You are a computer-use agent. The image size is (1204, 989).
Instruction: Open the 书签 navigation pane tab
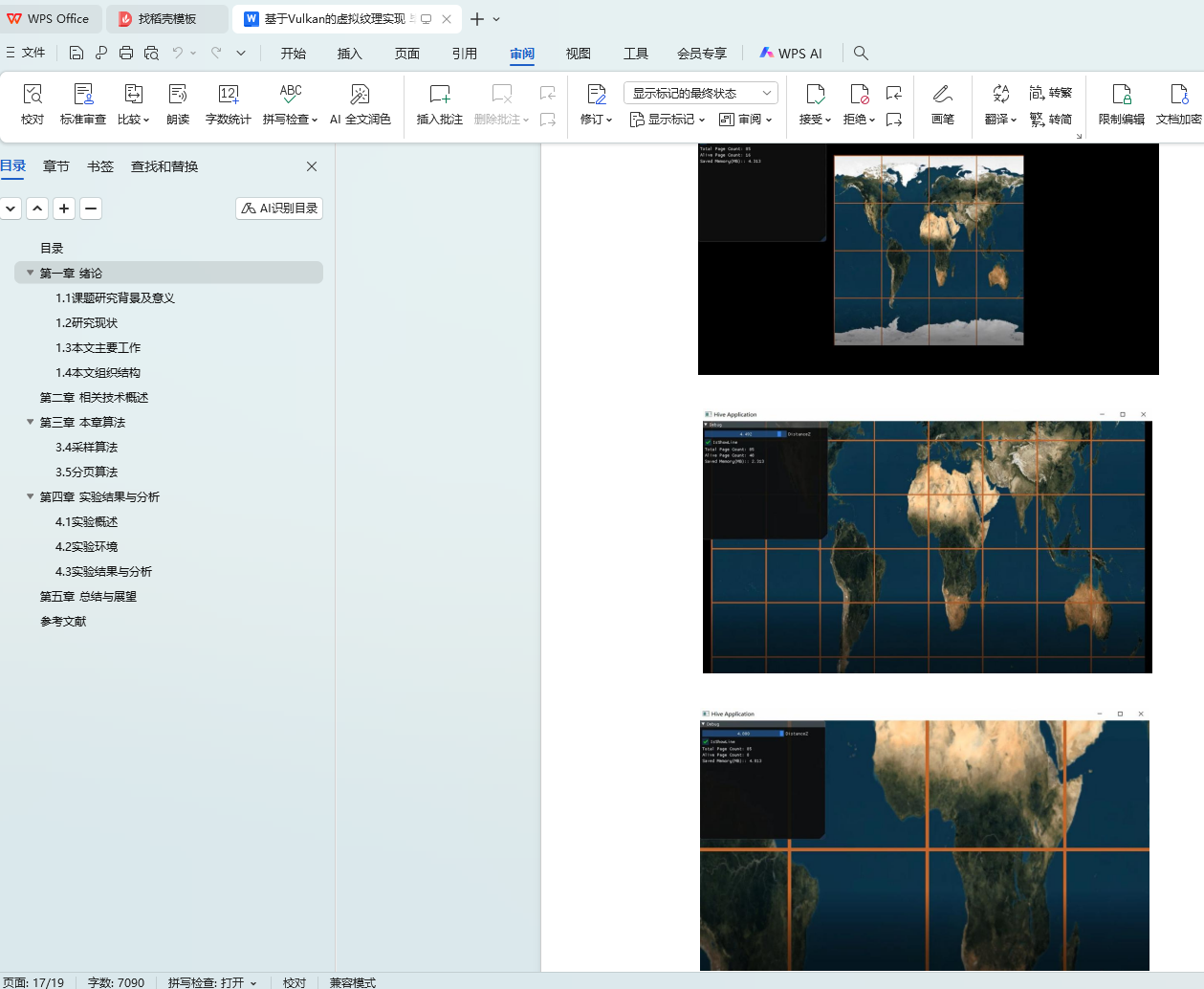click(x=100, y=166)
